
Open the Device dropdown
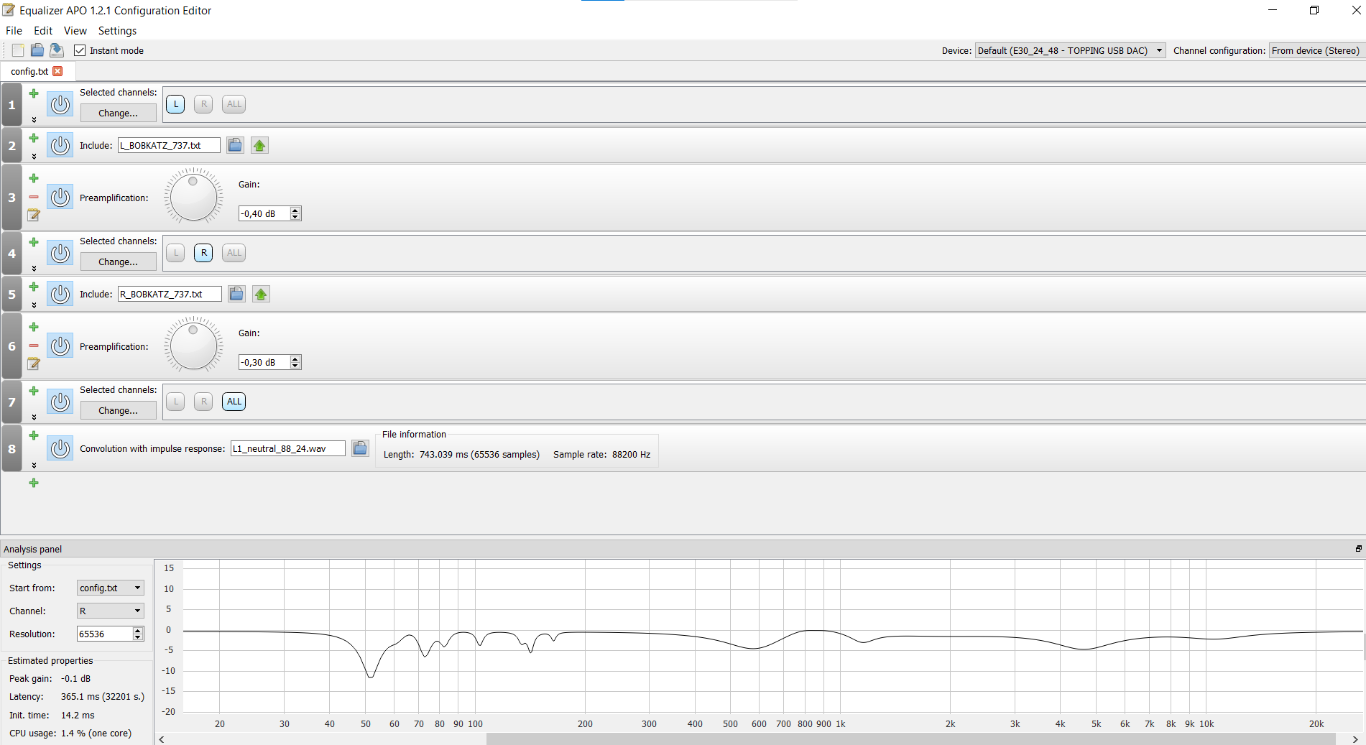(x=1070, y=50)
